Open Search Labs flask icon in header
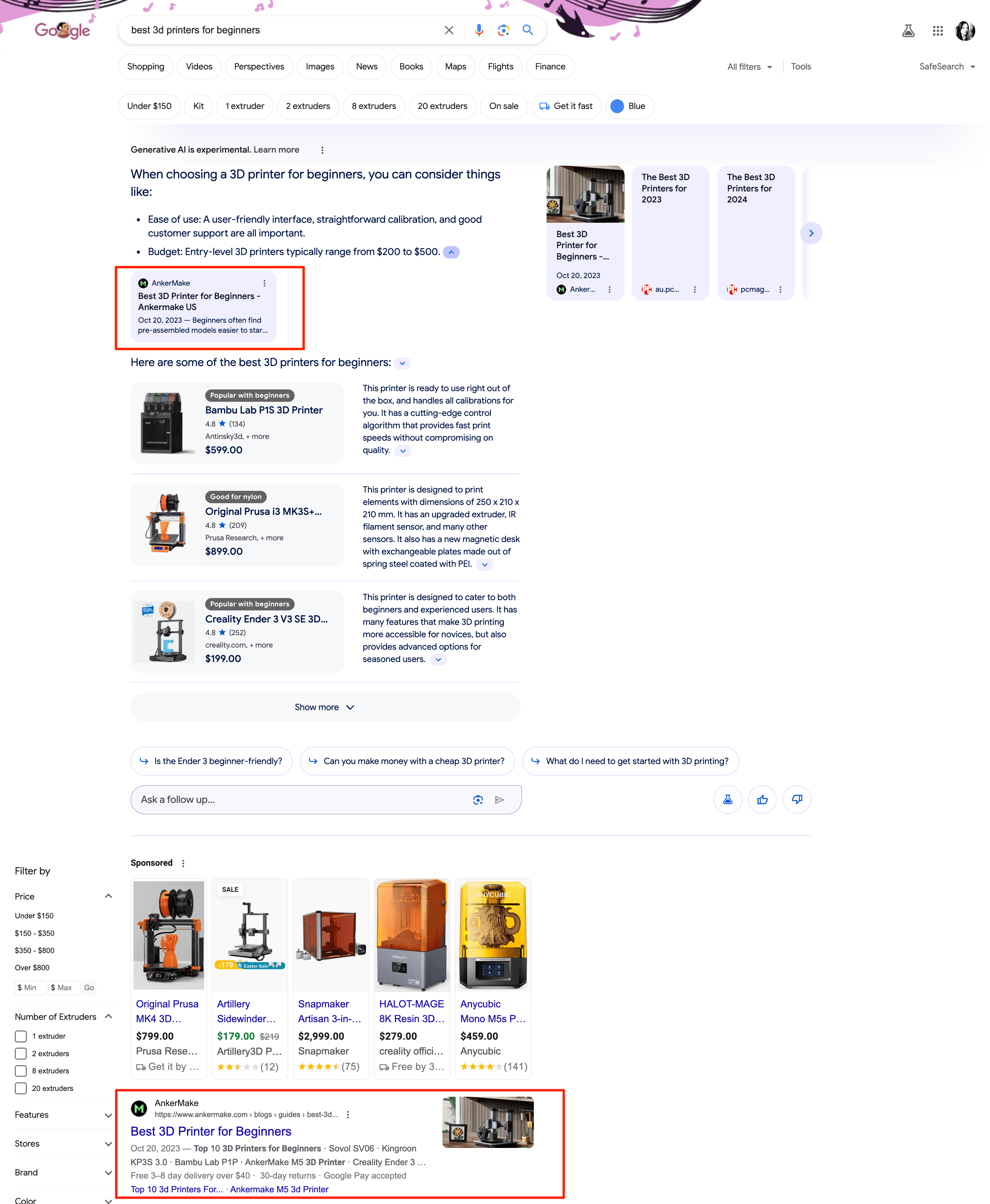The width and height of the screenshot is (990, 1204). pos(908,31)
